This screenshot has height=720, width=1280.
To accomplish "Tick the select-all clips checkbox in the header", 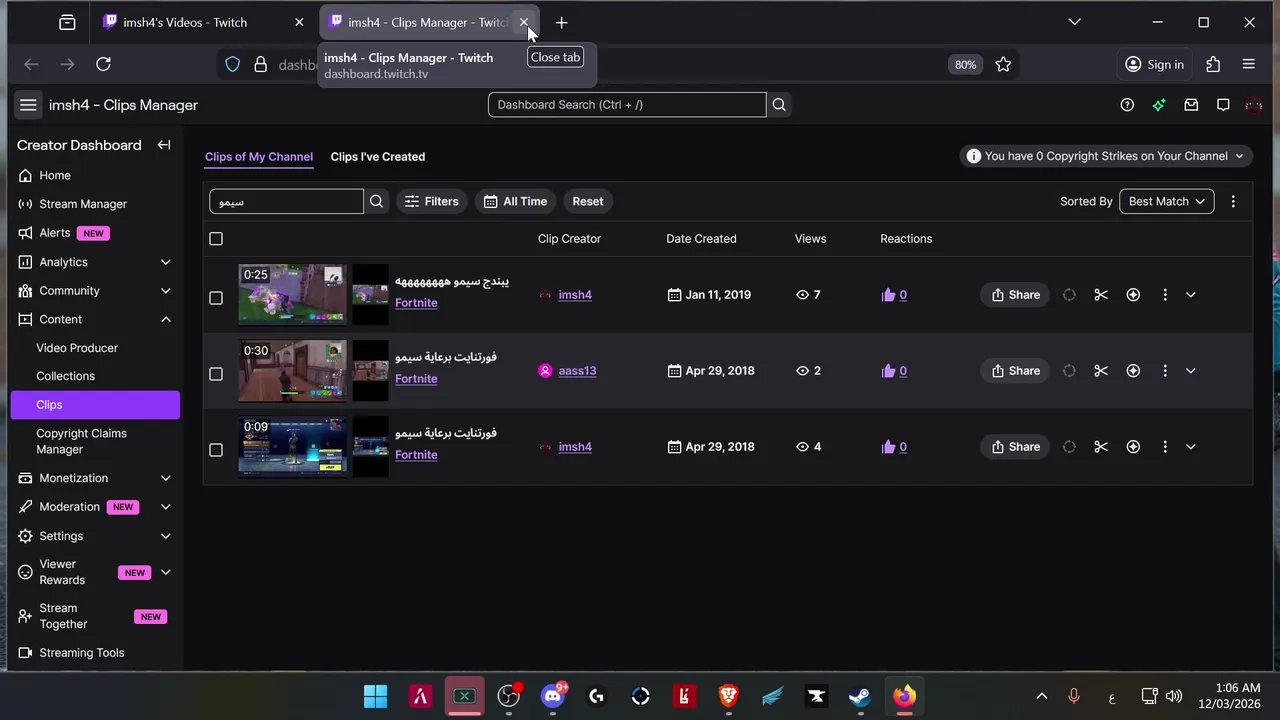I will (216, 239).
